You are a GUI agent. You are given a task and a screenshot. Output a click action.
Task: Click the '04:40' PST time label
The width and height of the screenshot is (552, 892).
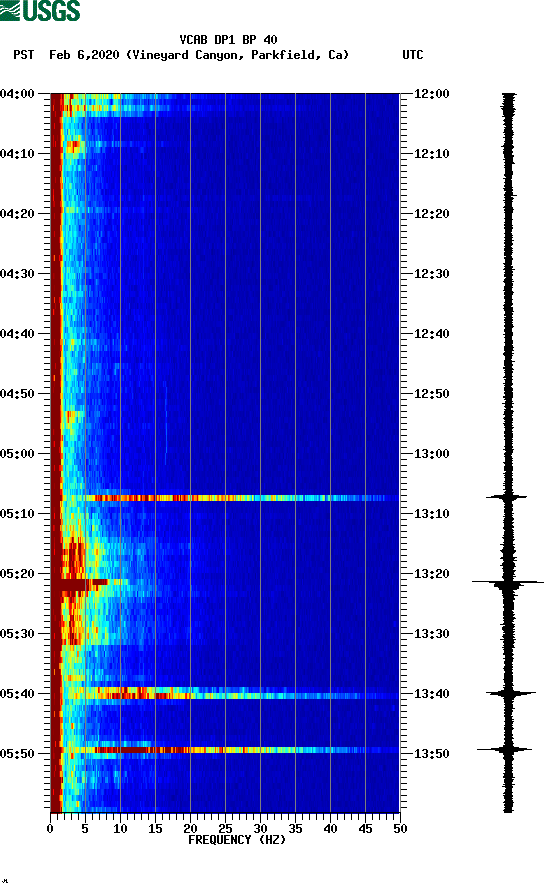coord(17,333)
